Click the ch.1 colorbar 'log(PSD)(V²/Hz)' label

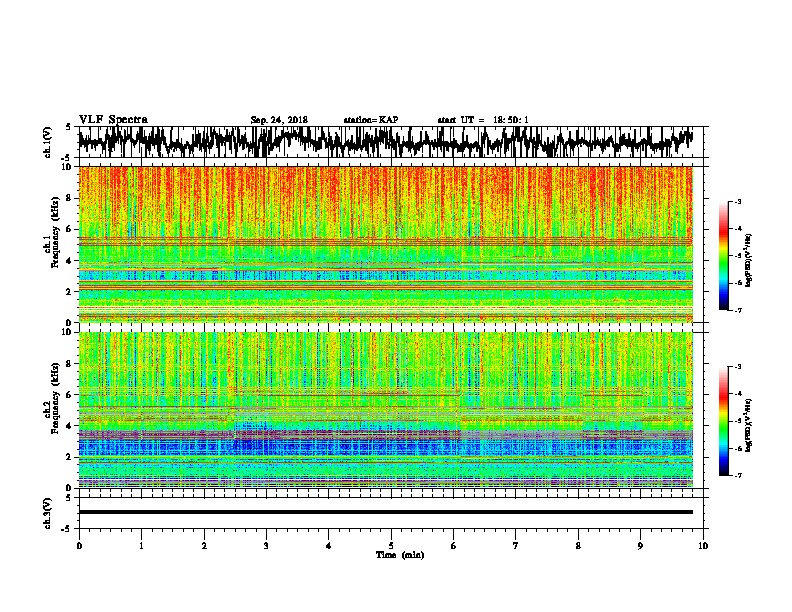[748, 261]
